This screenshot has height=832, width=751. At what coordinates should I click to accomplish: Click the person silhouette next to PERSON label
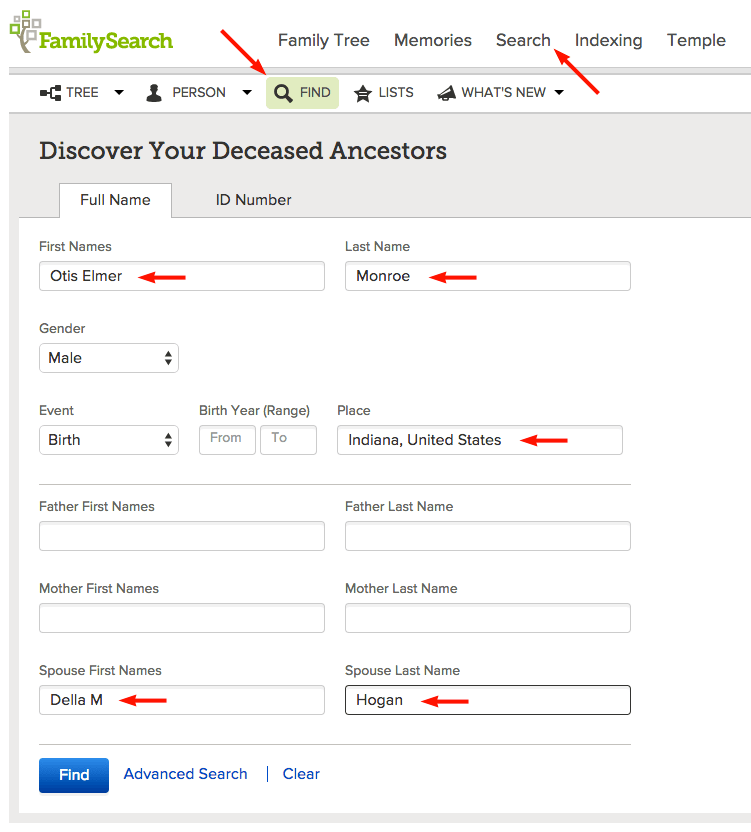pos(153,92)
